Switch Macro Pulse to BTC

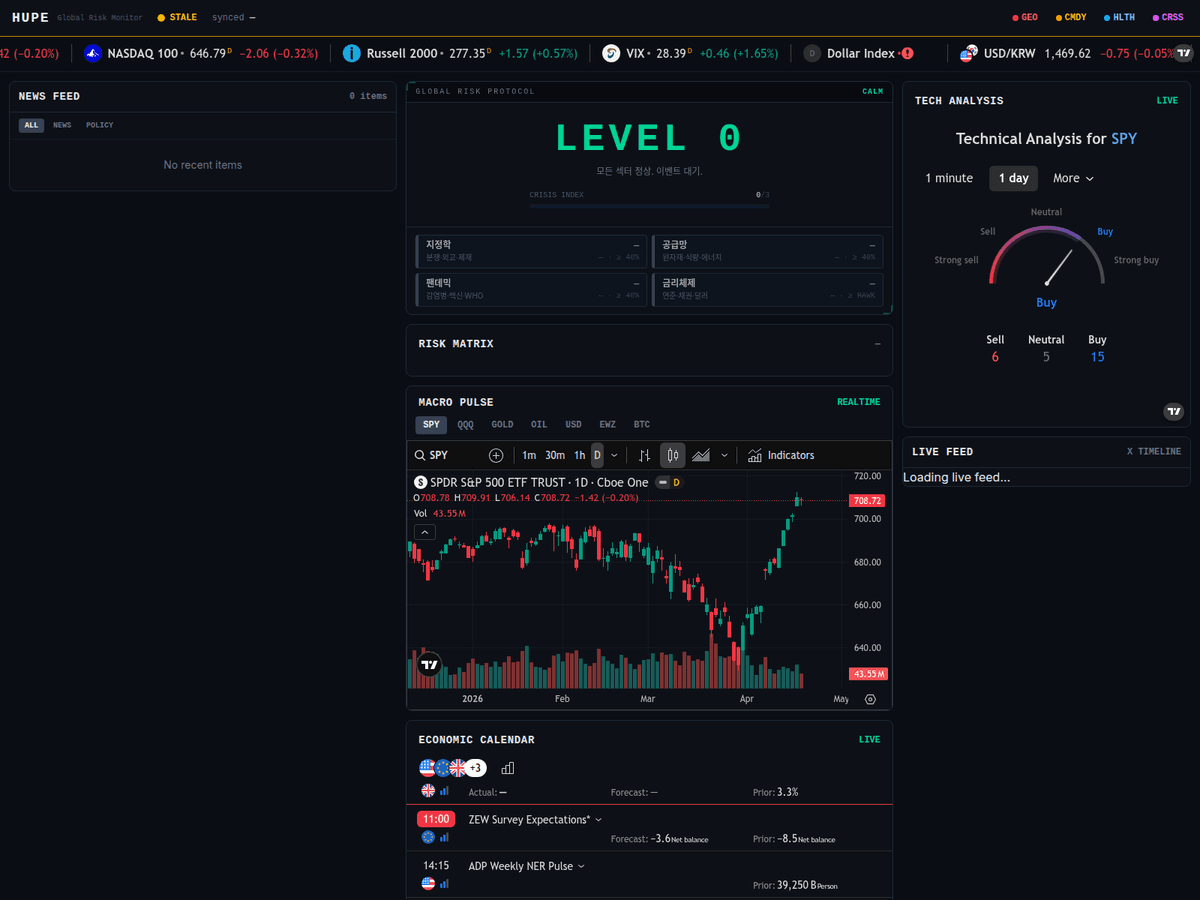pos(642,424)
